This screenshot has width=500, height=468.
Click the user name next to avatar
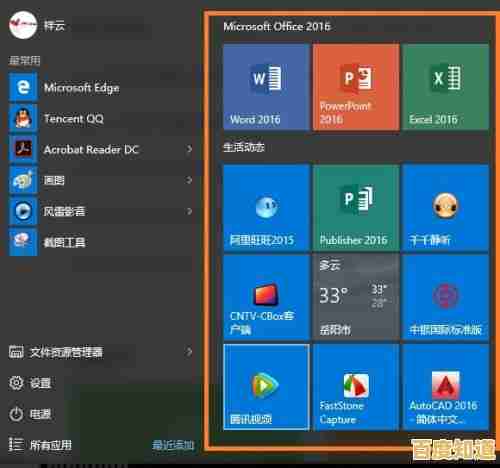coord(54,25)
